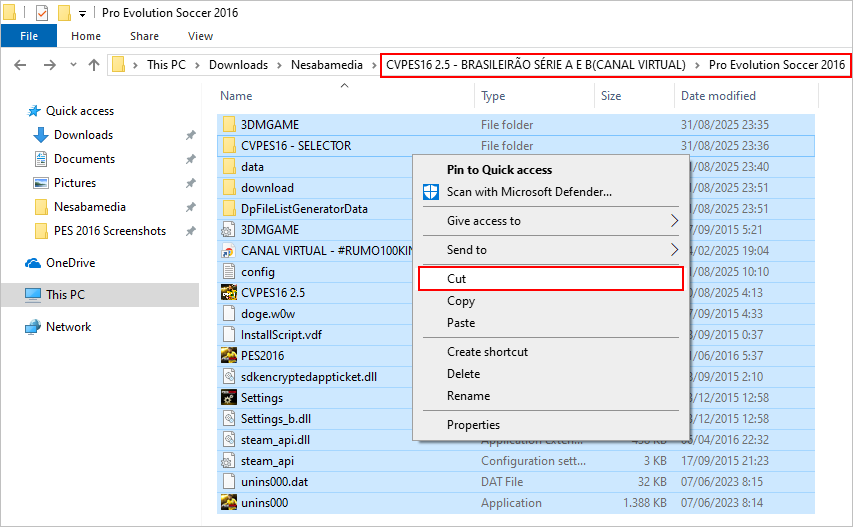Click the steam_api configuration file icon

(228, 461)
